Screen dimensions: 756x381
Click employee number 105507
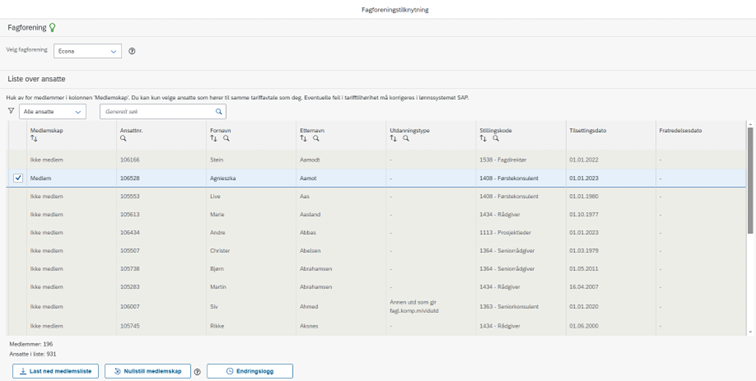130,251
